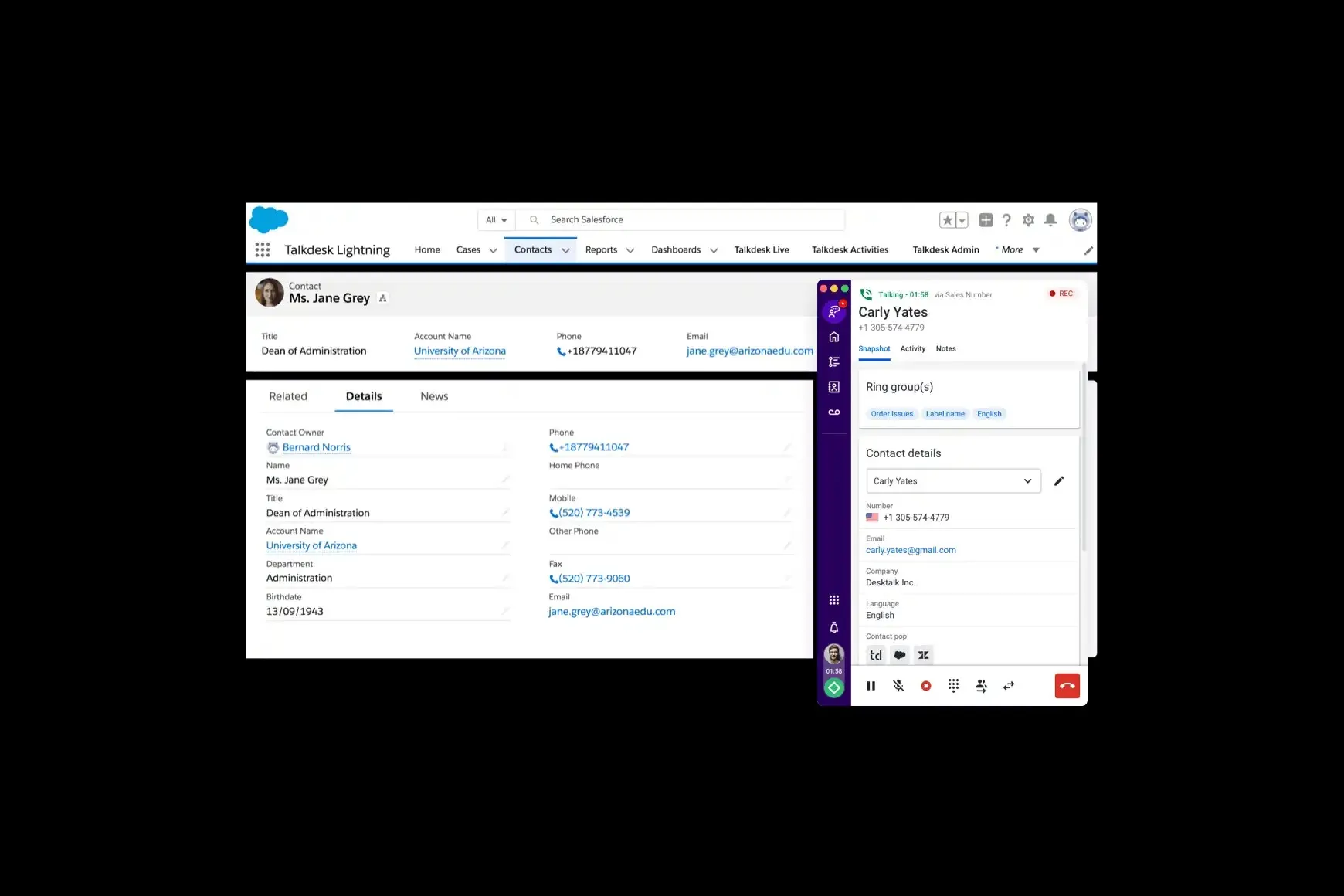Open Talkdesk conversations icon in sidebar

coord(834,311)
